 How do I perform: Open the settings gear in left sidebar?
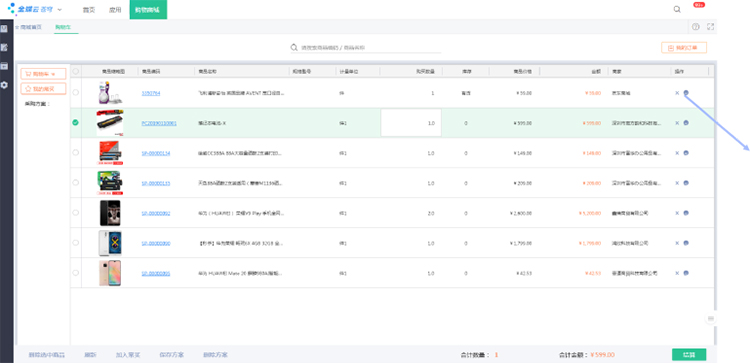[x=4, y=85]
